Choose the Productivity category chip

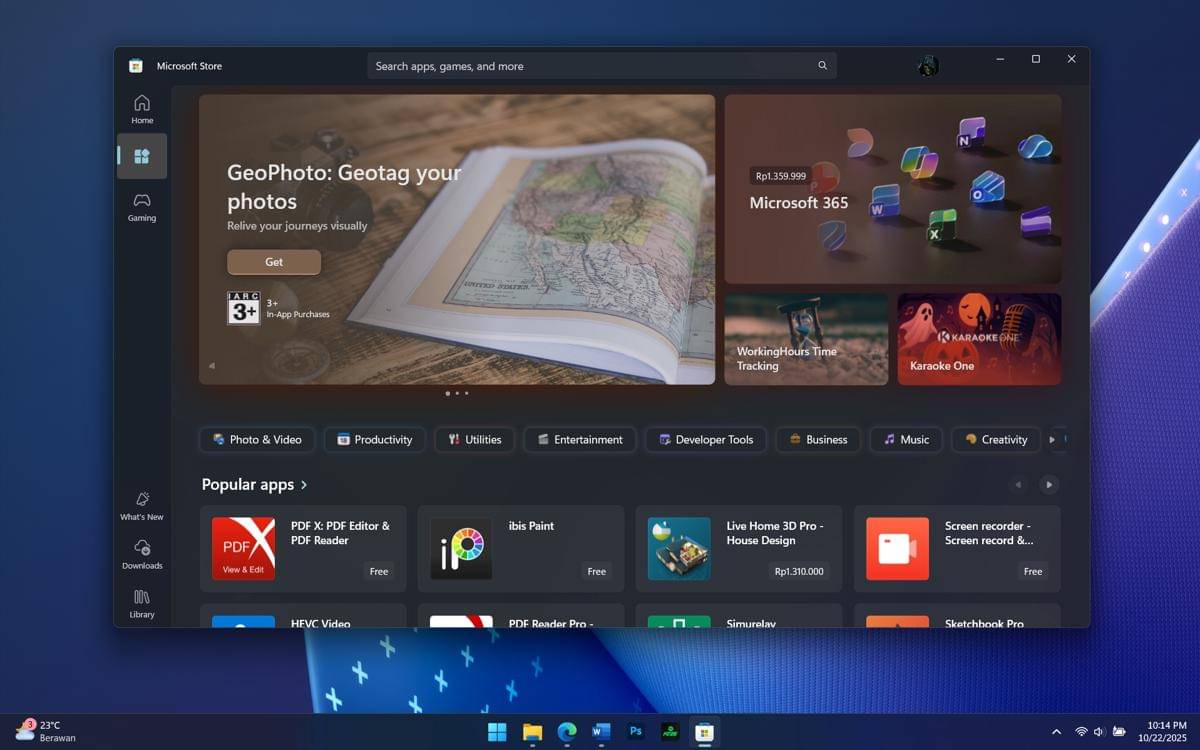click(x=375, y=440)
